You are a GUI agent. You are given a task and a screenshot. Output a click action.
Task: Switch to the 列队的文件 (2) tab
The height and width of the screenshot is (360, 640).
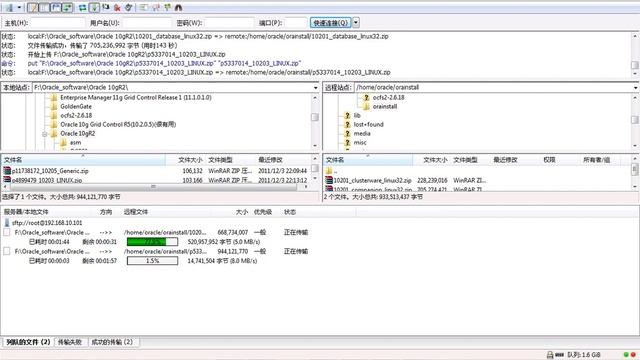28,342
